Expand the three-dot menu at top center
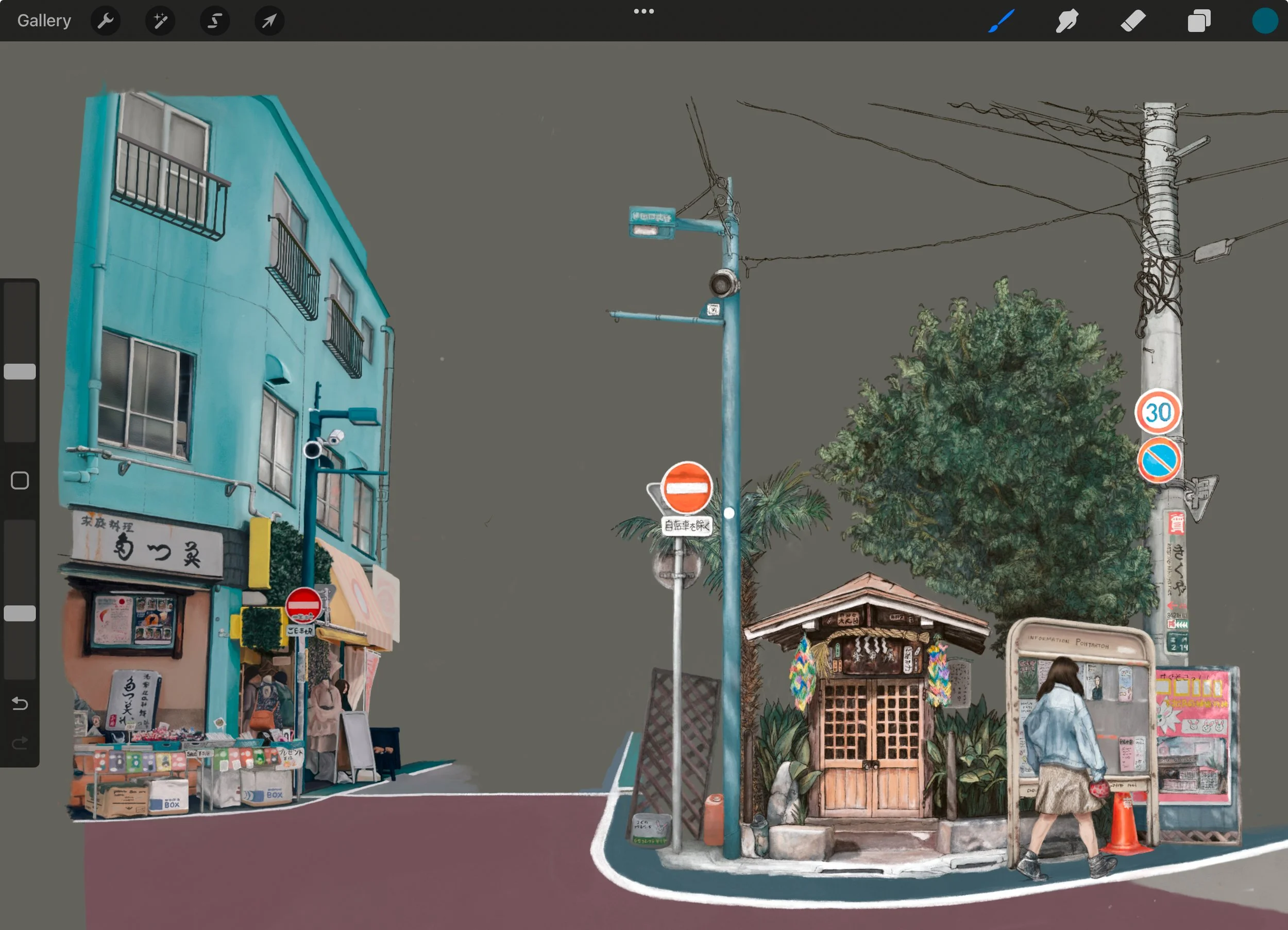Screen dimensions: 1288x930 click(643, 11)
